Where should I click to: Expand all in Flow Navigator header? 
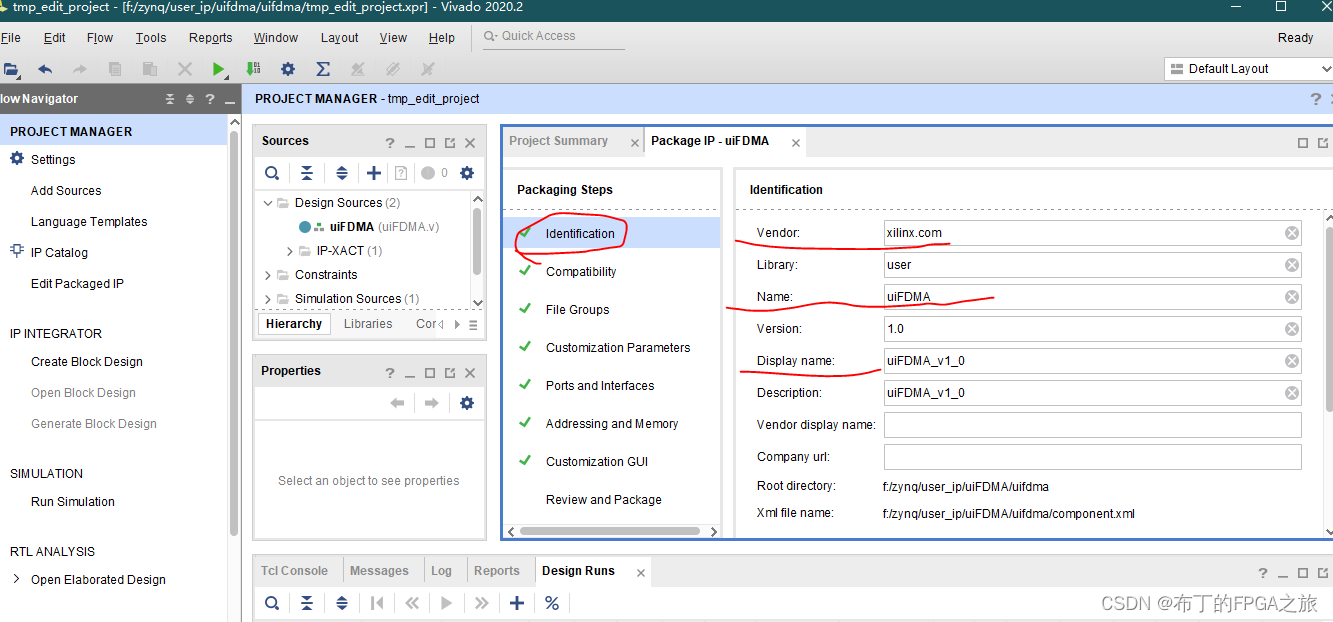[189, 99]
